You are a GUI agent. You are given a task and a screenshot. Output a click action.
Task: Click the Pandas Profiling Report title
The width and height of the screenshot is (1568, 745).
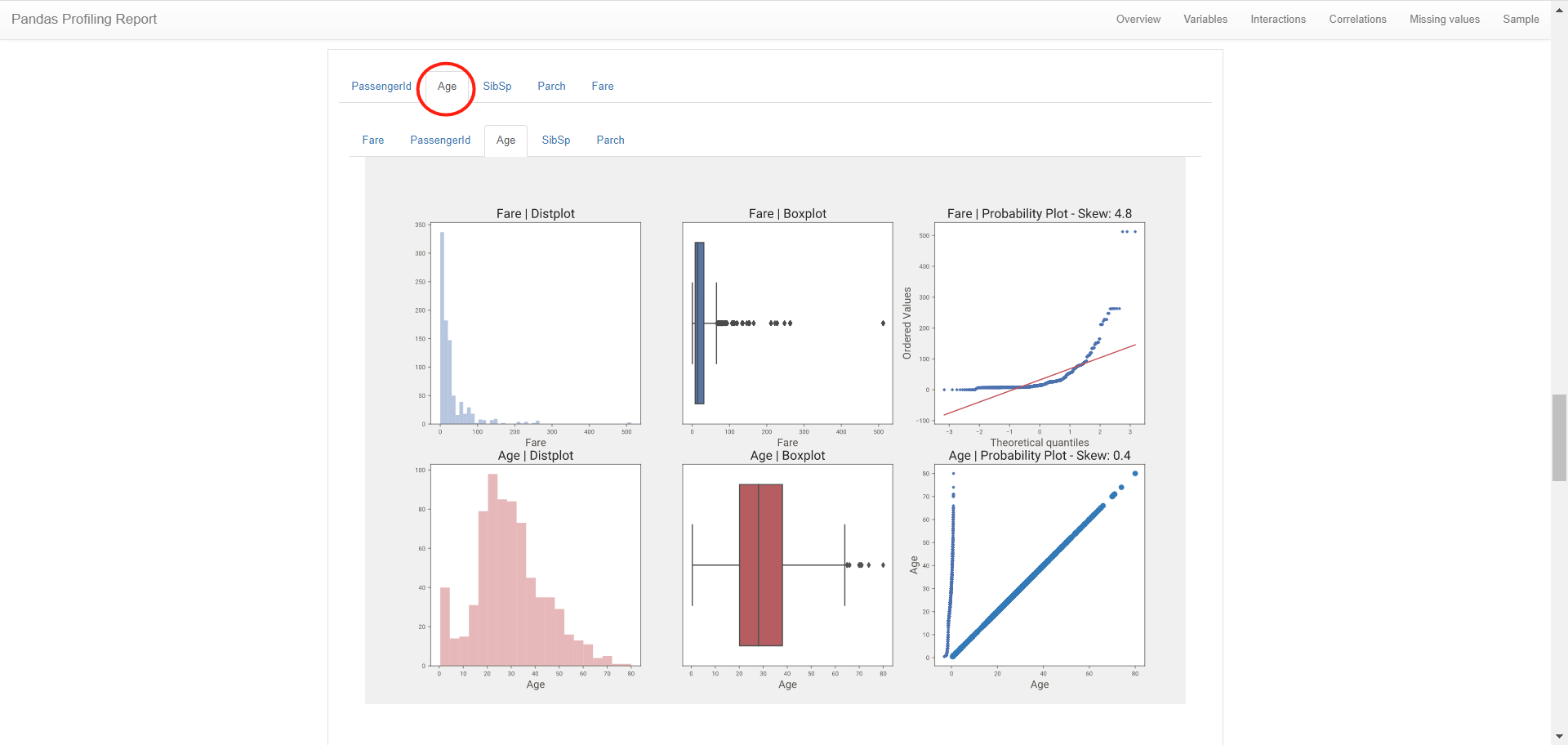tap(84, 19)
